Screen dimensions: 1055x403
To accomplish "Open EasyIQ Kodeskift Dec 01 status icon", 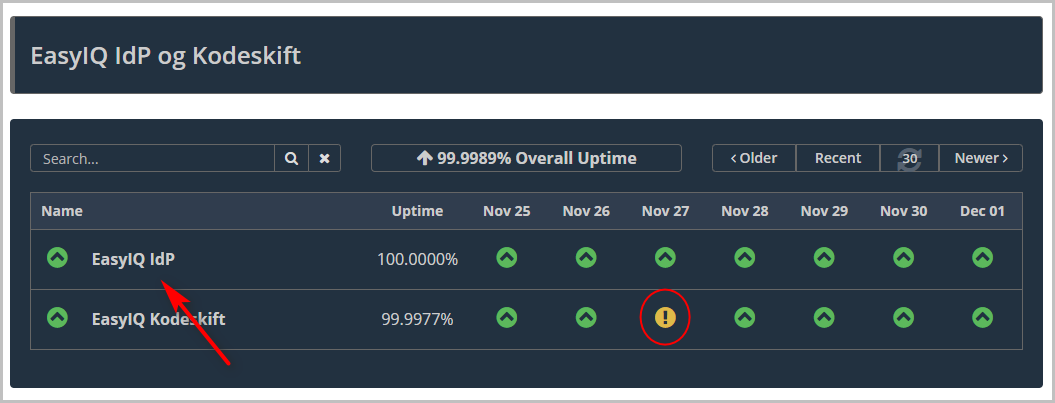I will coord(983,318).
